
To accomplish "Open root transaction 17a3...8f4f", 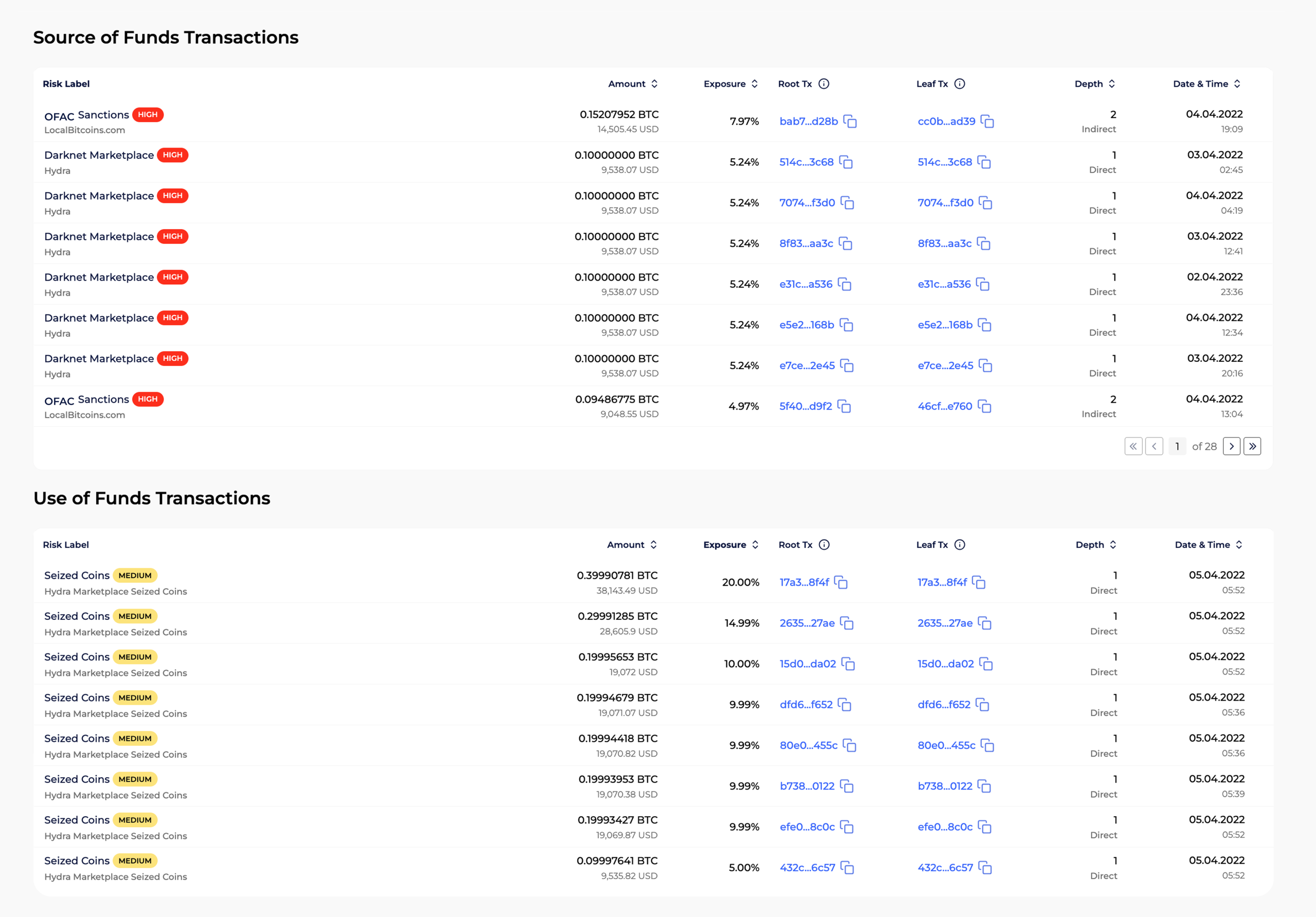I will click(804, 582).
